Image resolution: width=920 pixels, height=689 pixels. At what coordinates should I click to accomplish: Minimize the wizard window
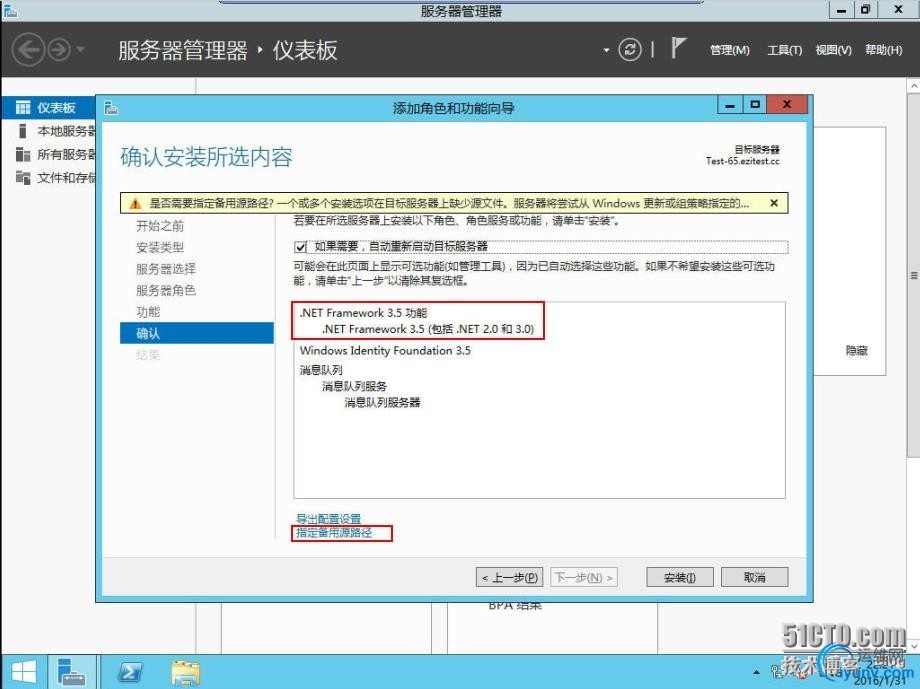[730, 106]
